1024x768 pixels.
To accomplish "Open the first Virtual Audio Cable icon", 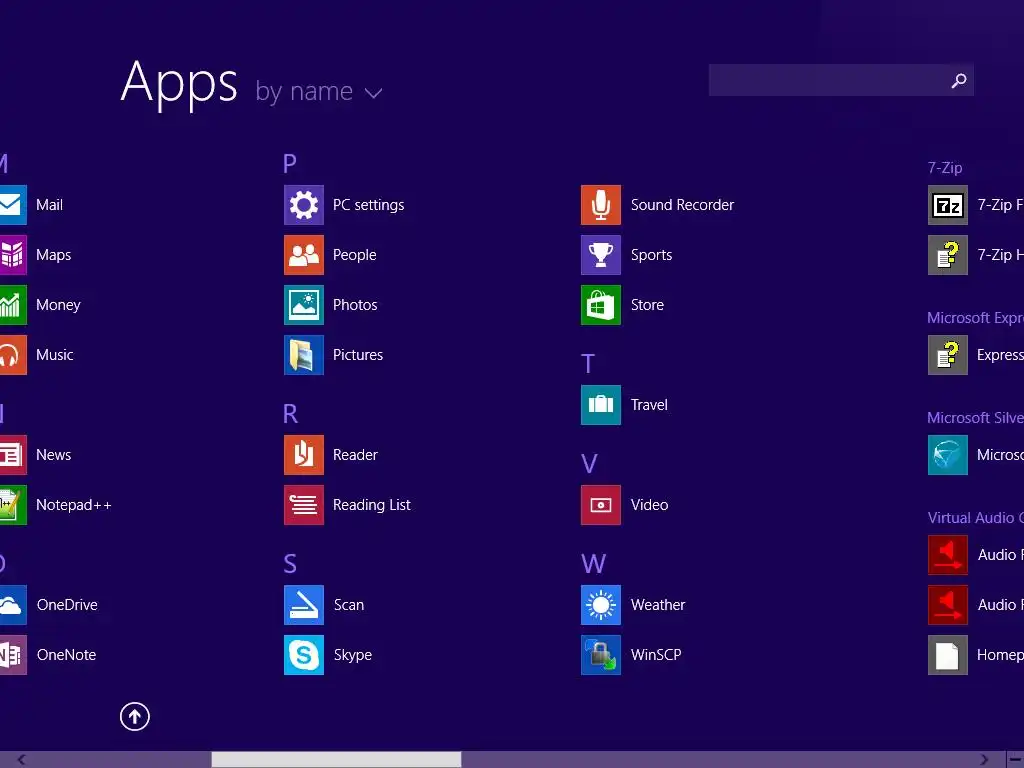I will click(x=948, y=554).
